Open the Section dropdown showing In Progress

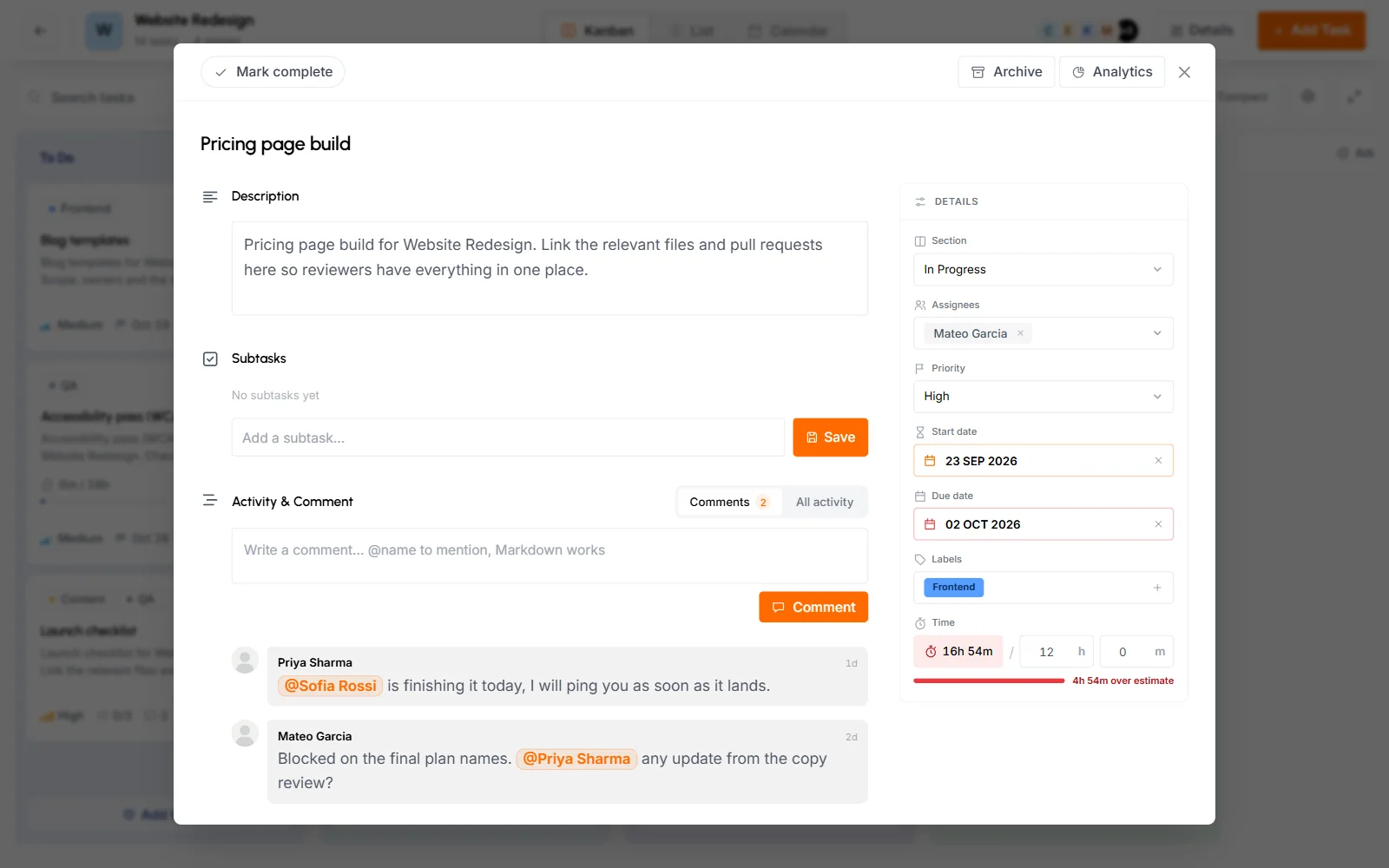(x=1043, y=269)
